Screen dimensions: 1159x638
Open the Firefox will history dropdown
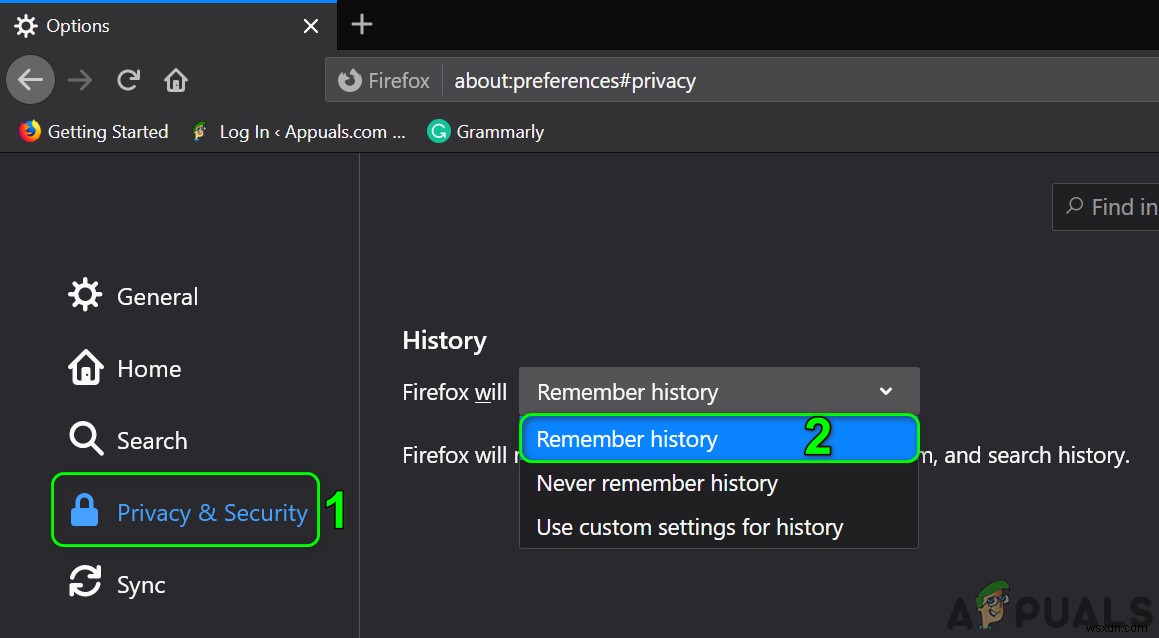[x=718, y=391]
